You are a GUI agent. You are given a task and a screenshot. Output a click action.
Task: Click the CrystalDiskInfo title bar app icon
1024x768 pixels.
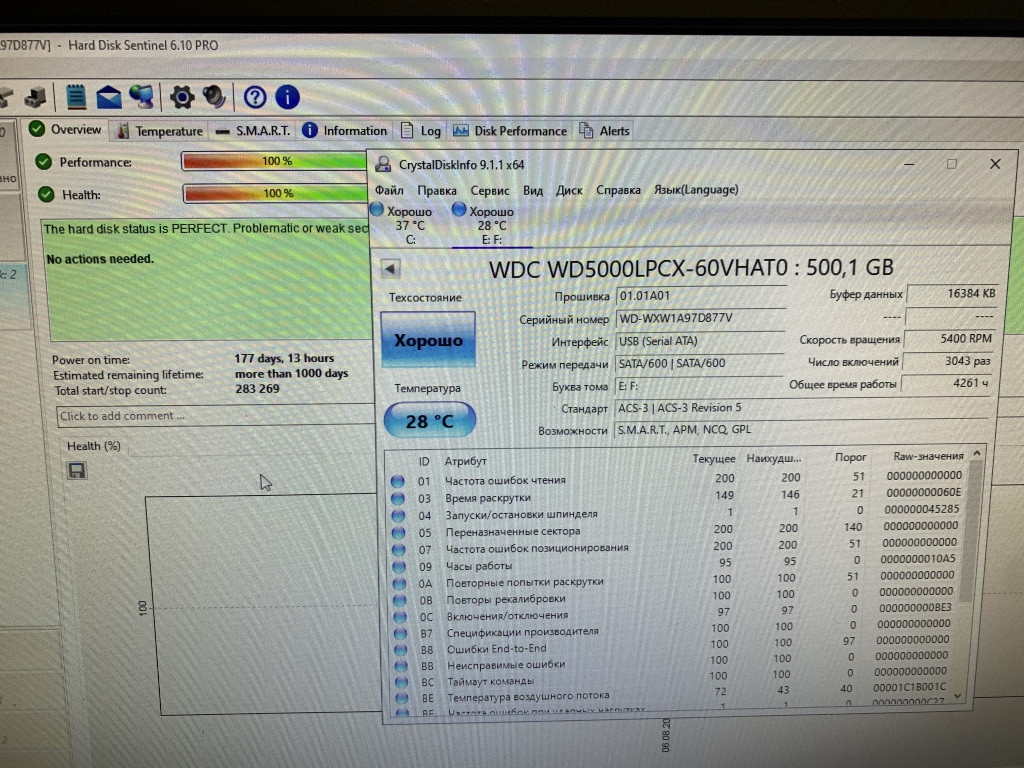tap(383, 164)
